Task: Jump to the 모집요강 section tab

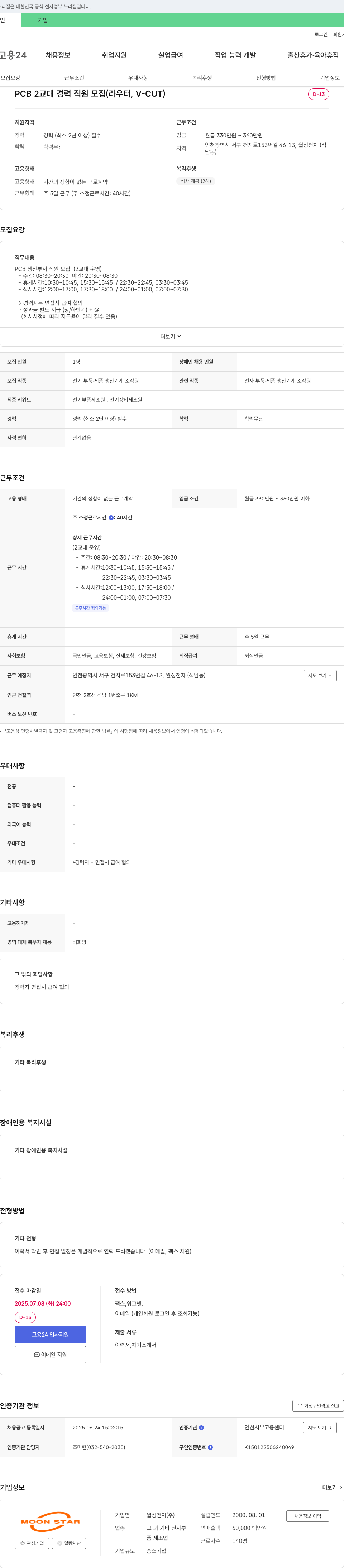Action: [x=10, y=78]
